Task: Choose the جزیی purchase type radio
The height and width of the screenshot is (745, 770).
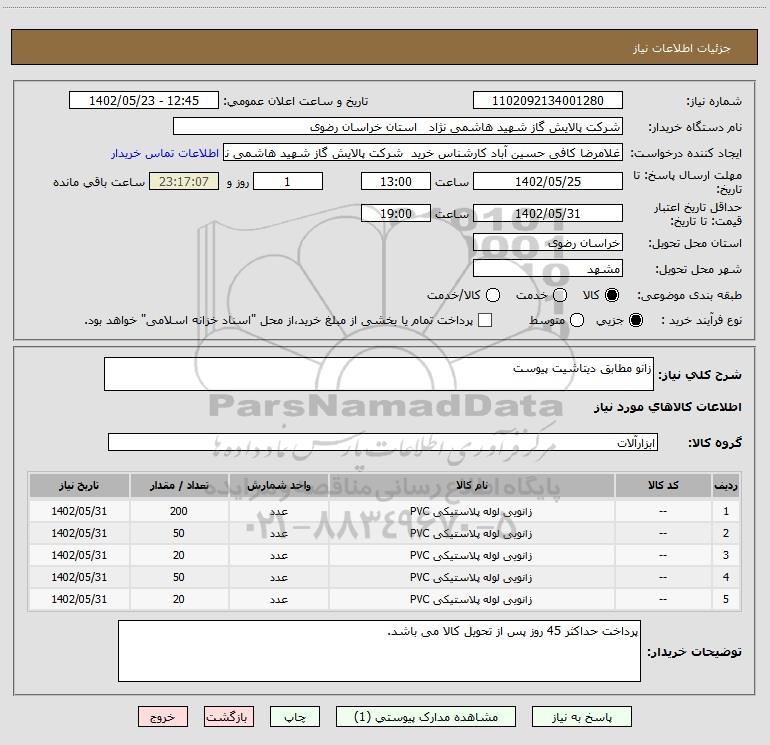Action: (x=637, y=320)
